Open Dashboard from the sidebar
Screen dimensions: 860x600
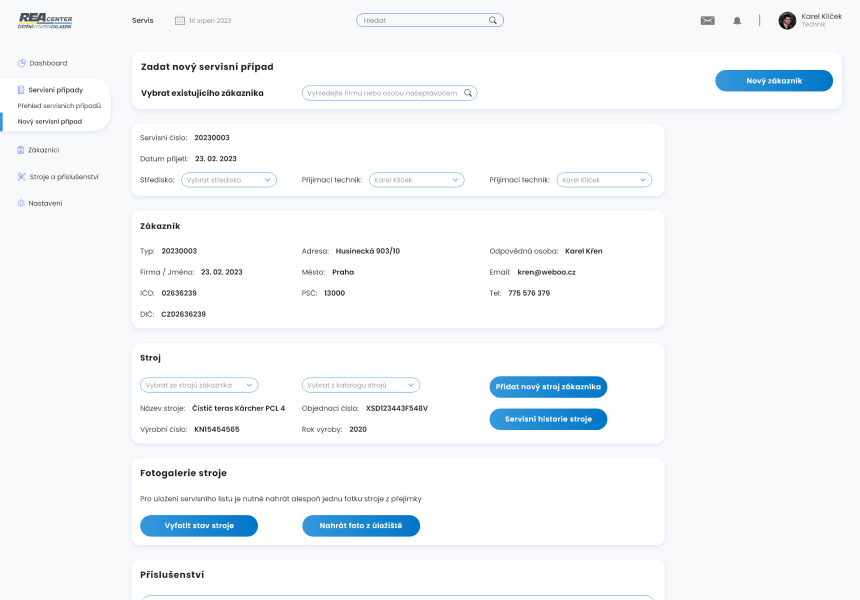[47, 63]
